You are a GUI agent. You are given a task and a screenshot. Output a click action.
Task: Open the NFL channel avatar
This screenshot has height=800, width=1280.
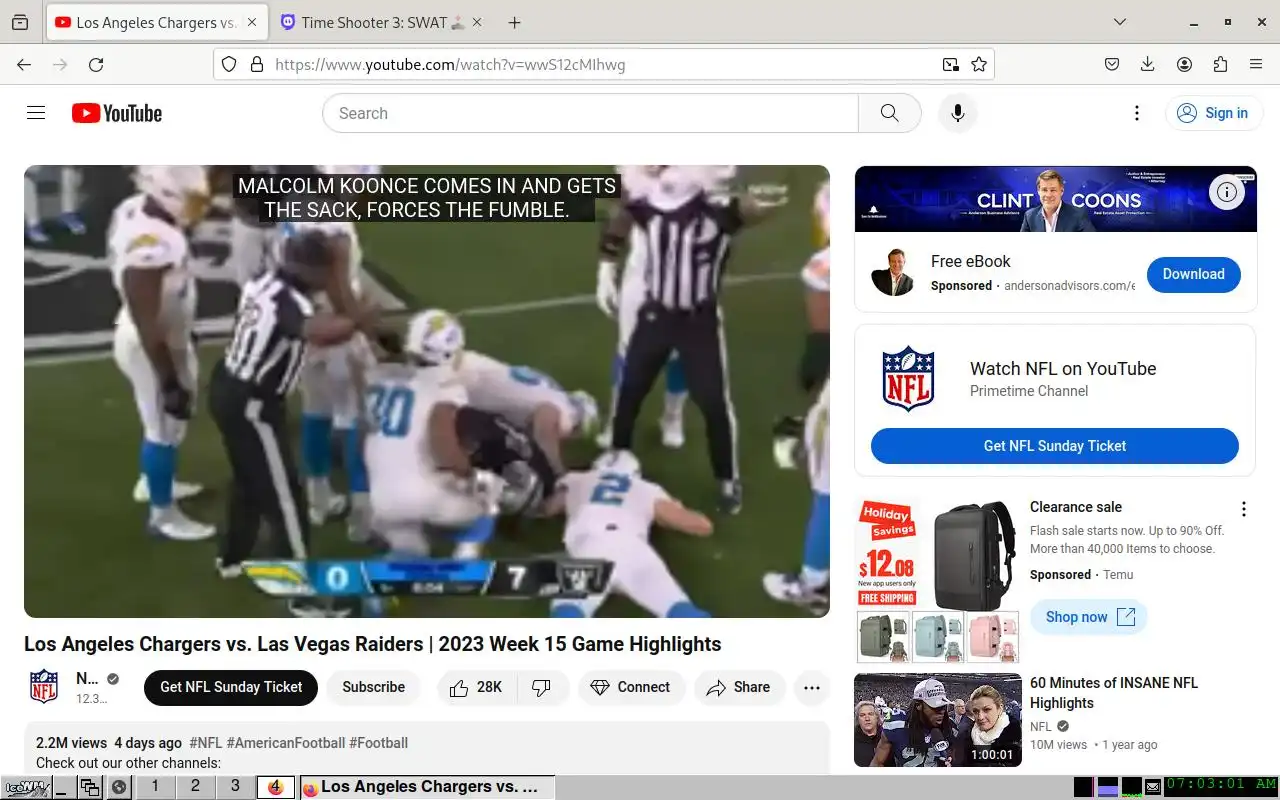[44, 687]
